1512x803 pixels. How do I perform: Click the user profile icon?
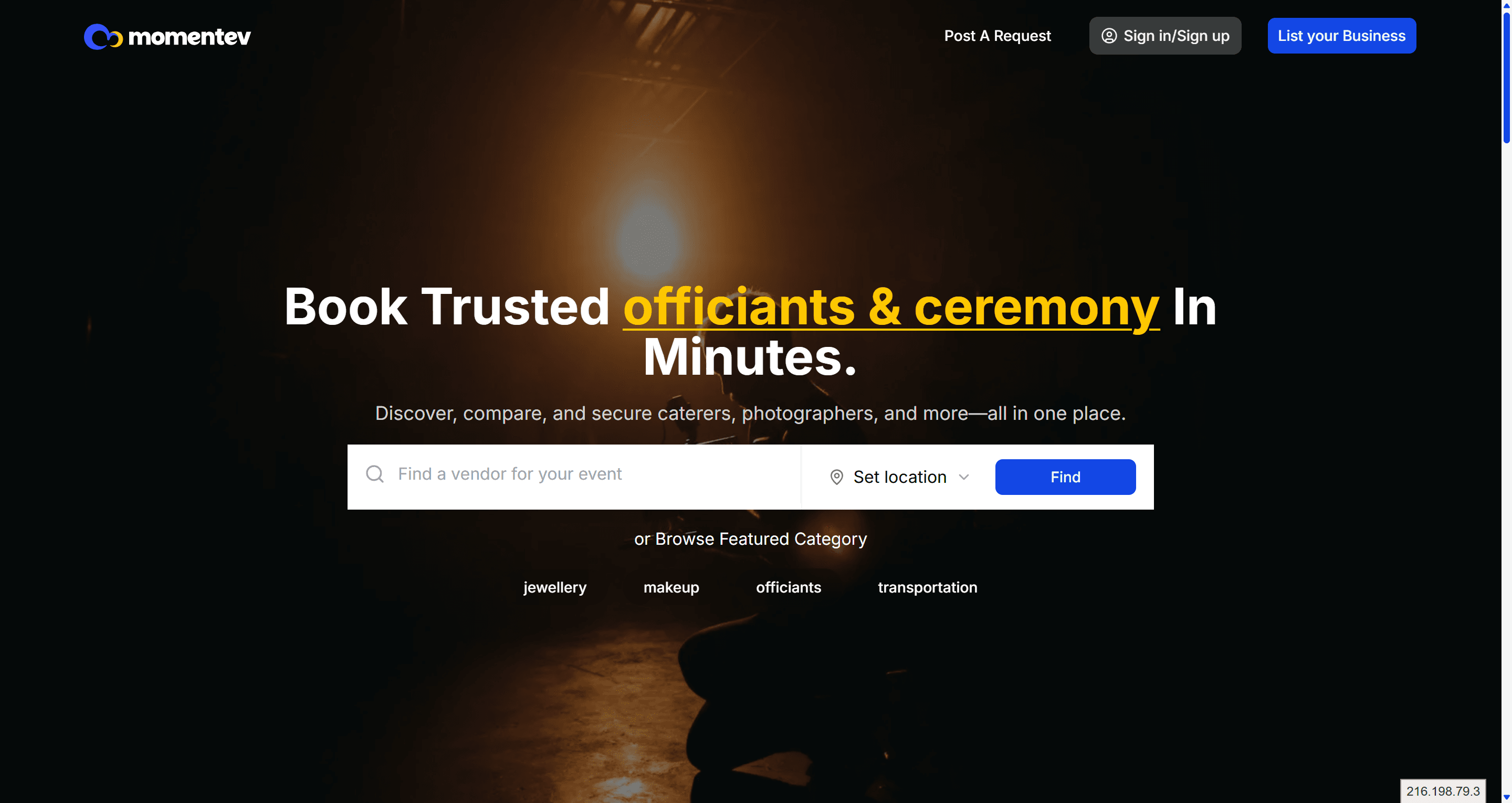(1109, 36)
